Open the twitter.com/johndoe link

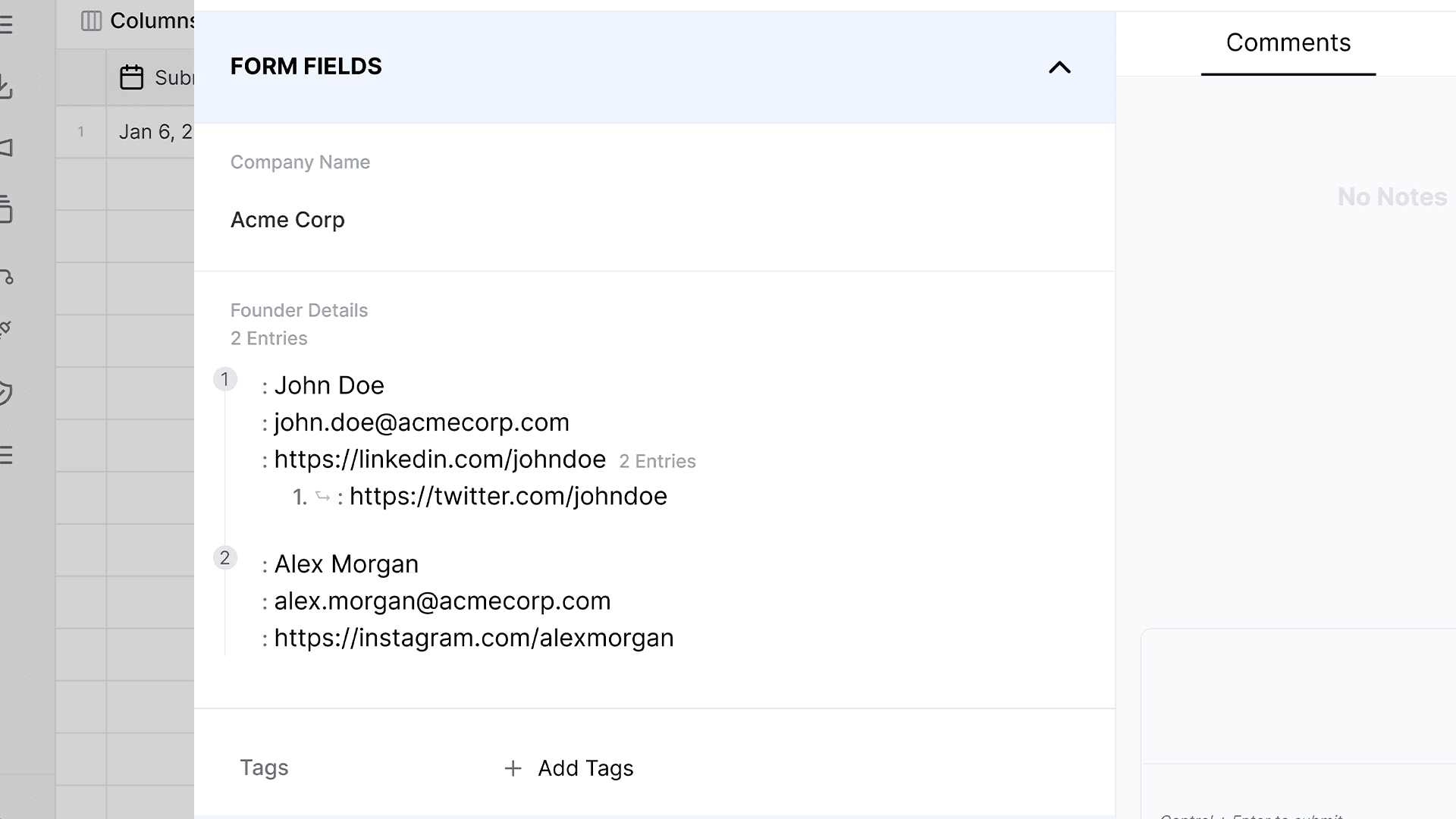508,496
